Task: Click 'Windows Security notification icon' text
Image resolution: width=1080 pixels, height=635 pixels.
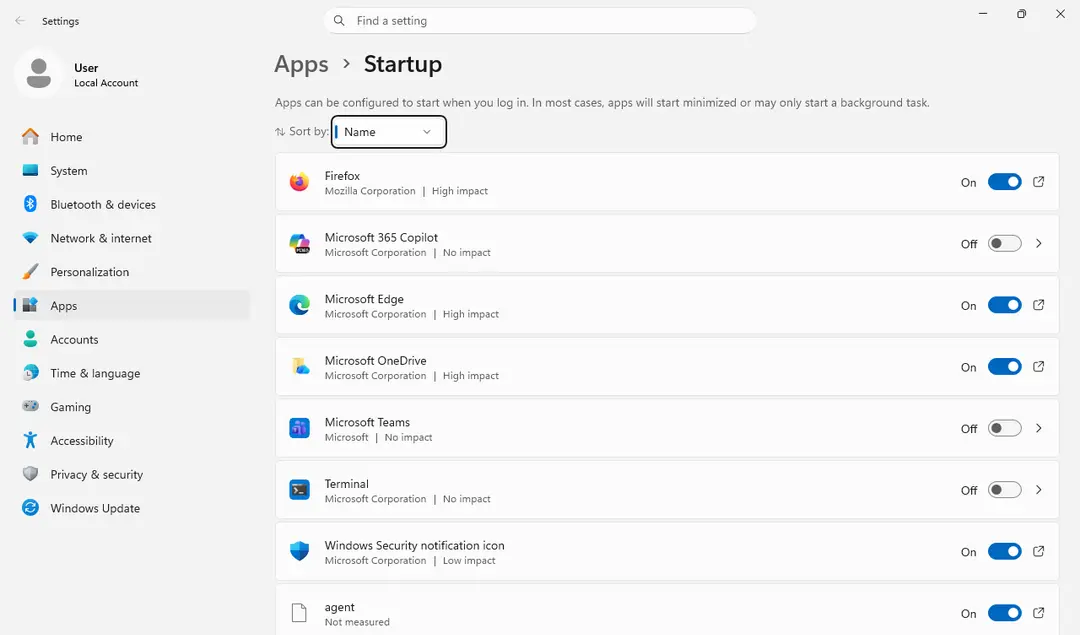Action: tap(415, 545)
